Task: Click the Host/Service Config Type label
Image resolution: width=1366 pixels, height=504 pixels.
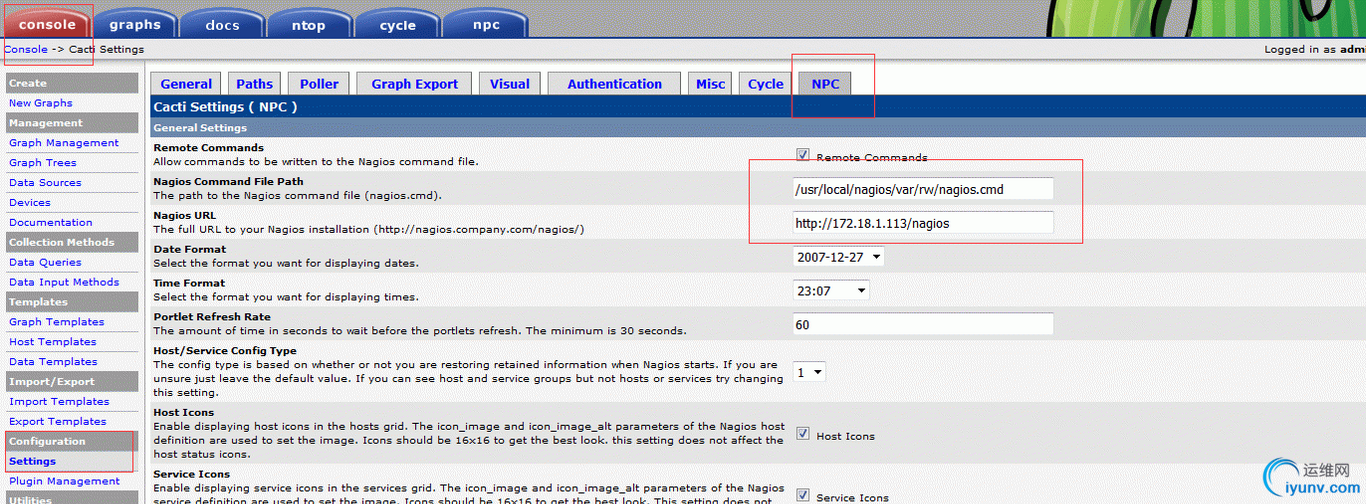Action: [x=225, y=351]
